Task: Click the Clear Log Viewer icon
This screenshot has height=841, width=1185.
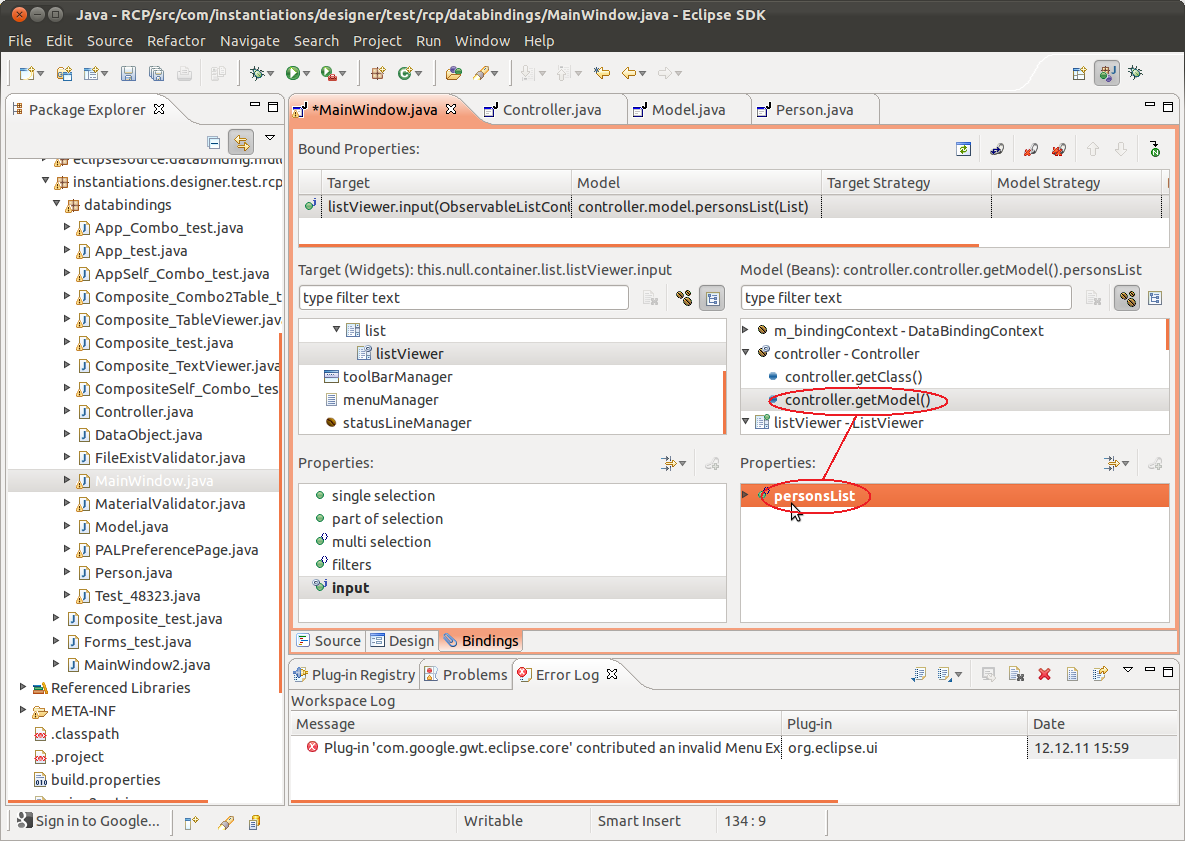Action: coord(1016,674)
